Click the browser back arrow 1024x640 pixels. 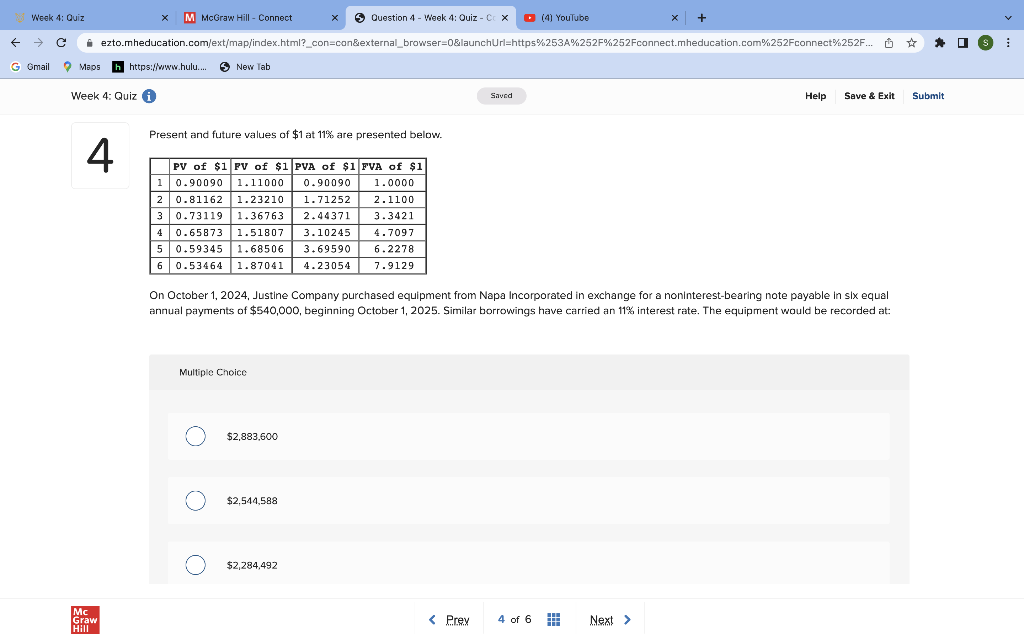[x=16, y=42]
